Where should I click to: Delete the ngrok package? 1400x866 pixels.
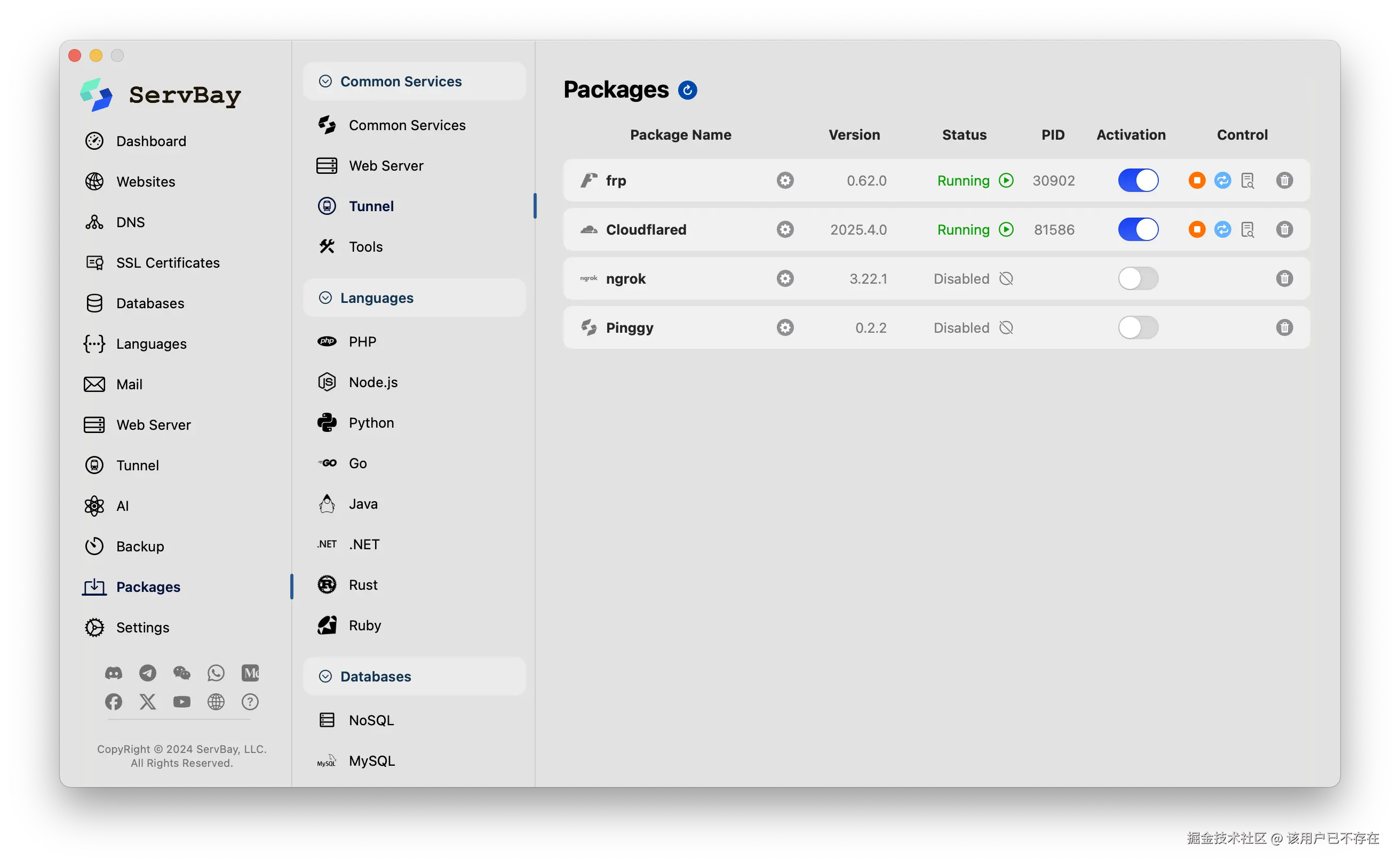(1284, 279)
